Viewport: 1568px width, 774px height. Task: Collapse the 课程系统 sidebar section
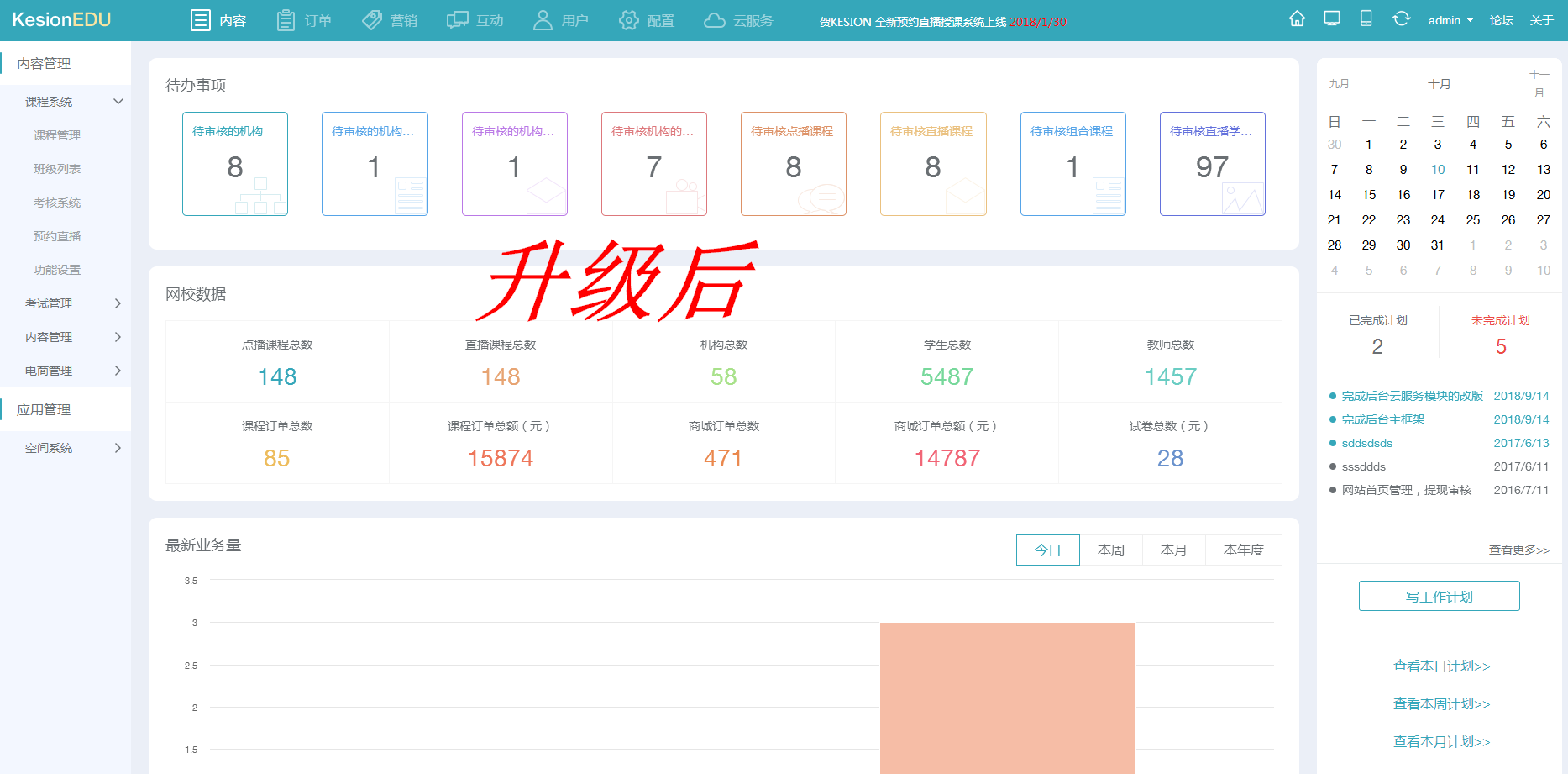click(49, 101)
